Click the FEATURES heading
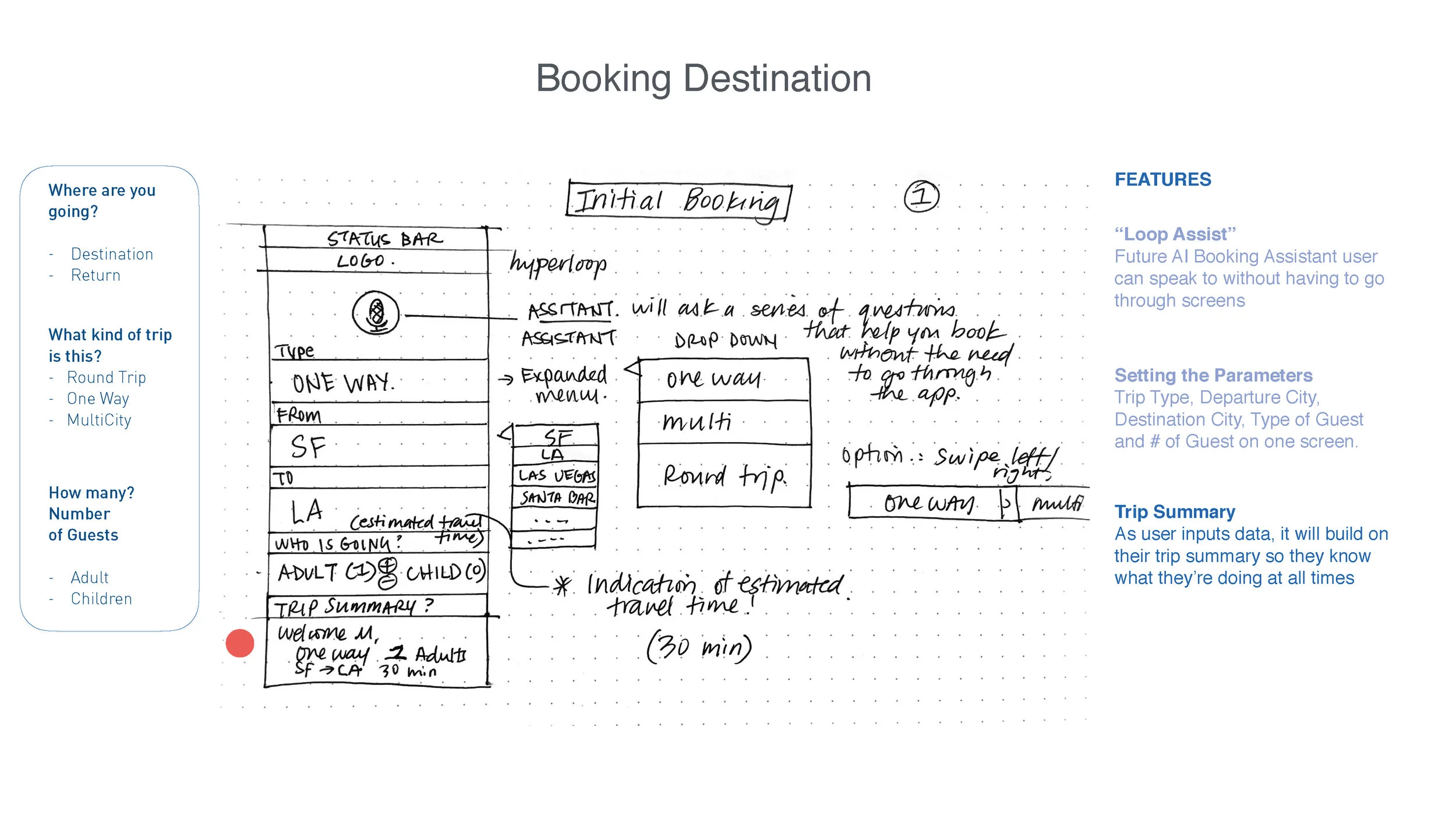1456x819 pixels. tap(1162, 179)
